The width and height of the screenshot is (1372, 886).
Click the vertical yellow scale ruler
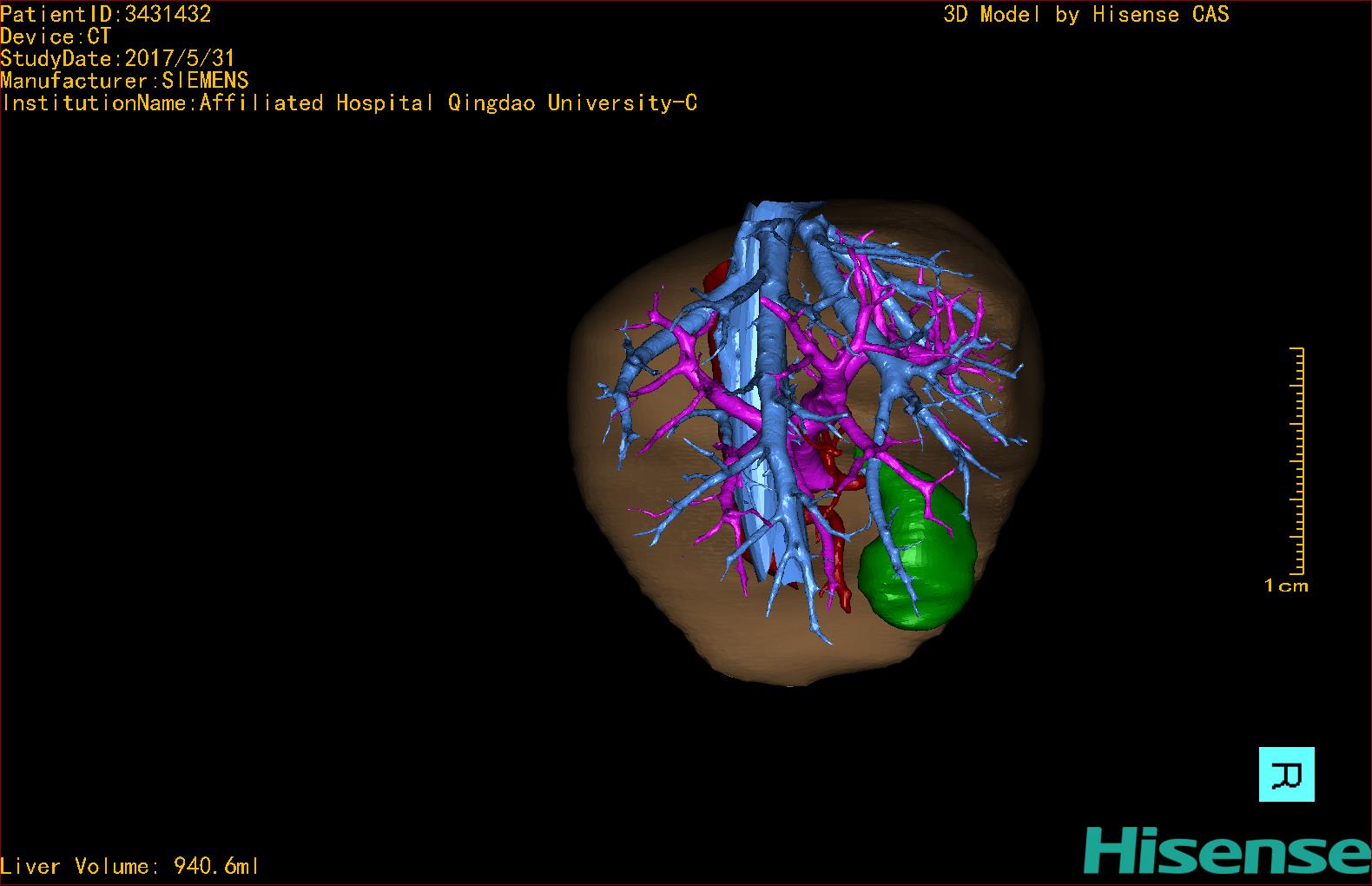tap(1297, 461)
